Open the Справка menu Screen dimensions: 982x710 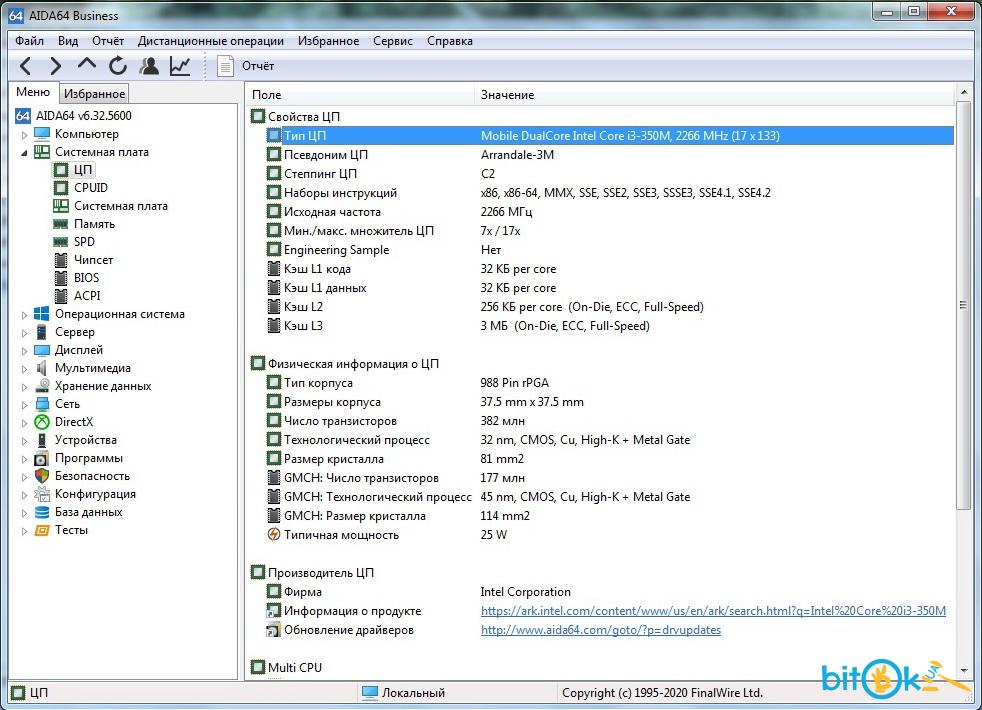(450, 41)
